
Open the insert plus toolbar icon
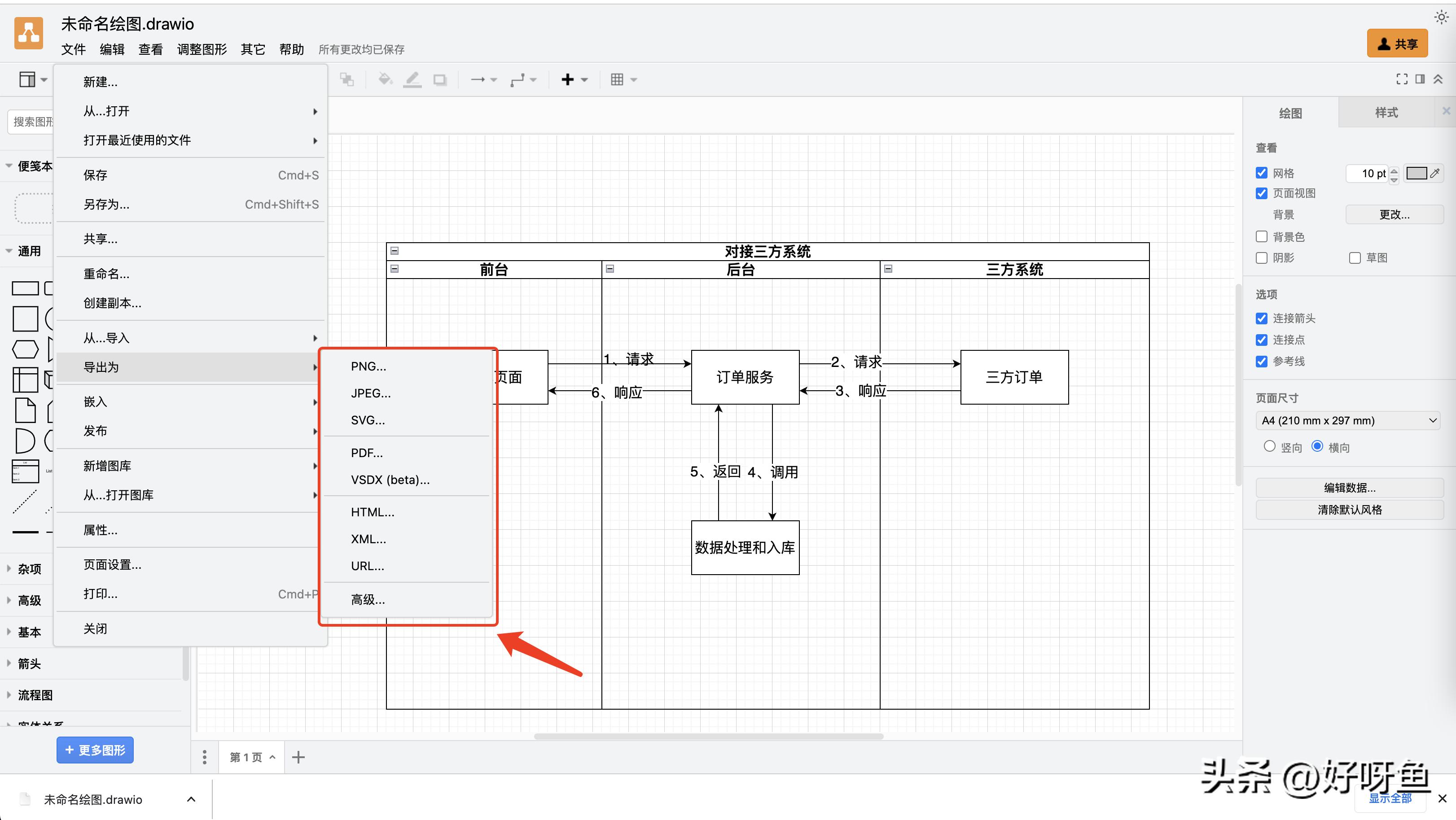[568, 80]
